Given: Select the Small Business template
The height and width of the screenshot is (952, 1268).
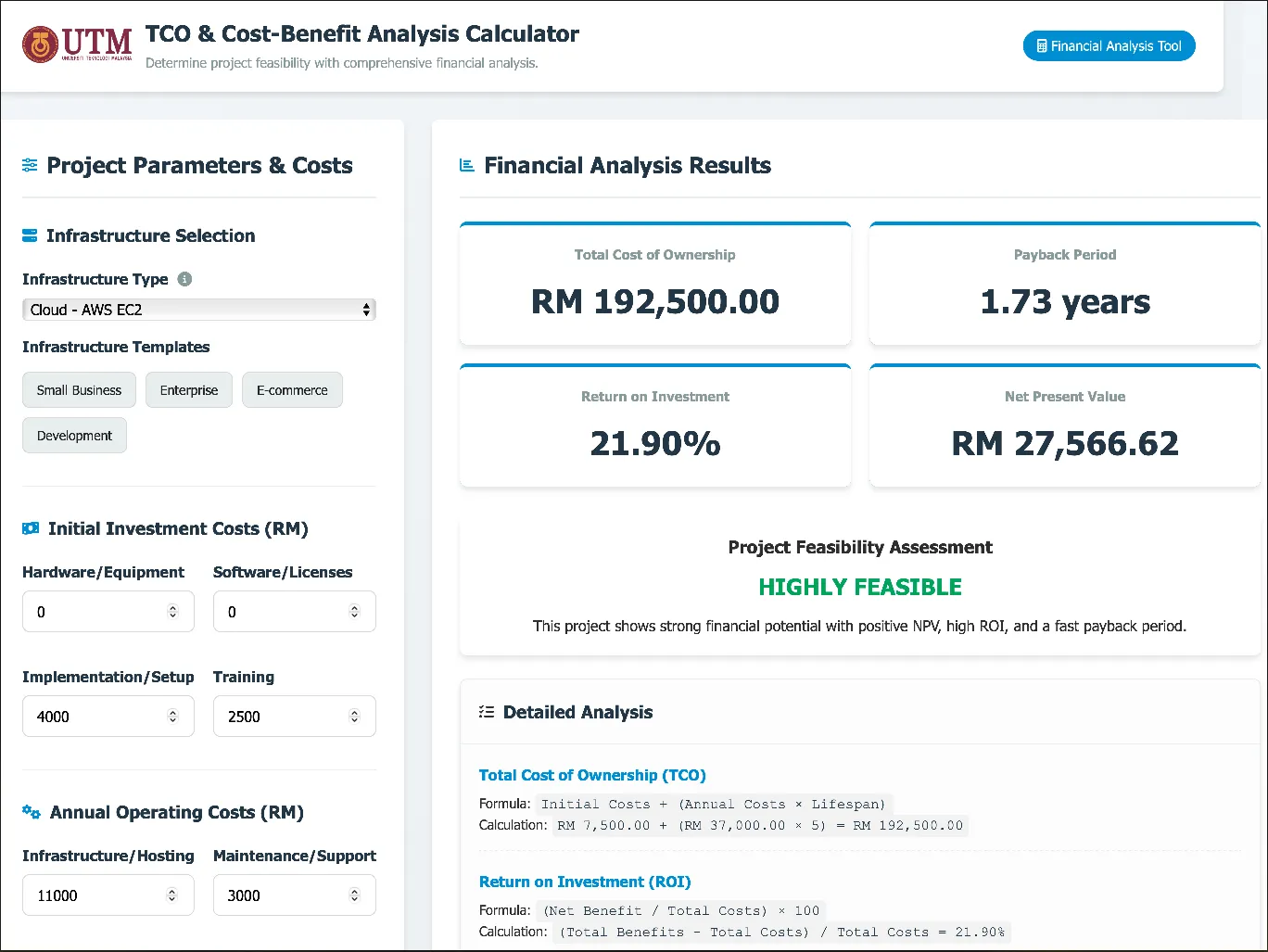Looking at the screenshot, I should (79, 390).
